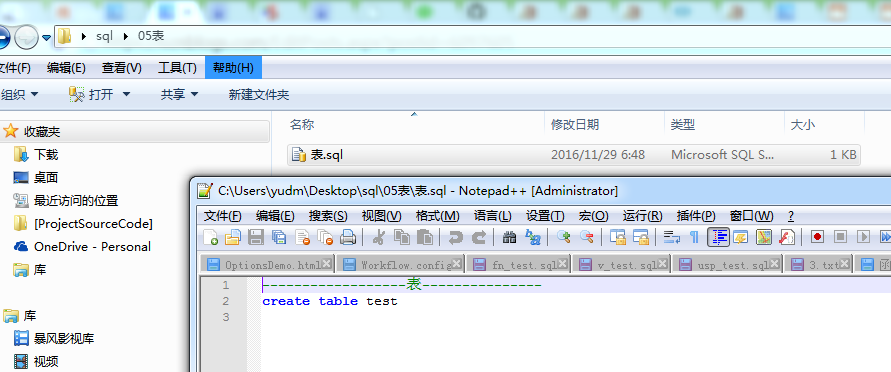891x372 pixels.
Task: Print the document using the printer icon
Action: pos(348,237)
